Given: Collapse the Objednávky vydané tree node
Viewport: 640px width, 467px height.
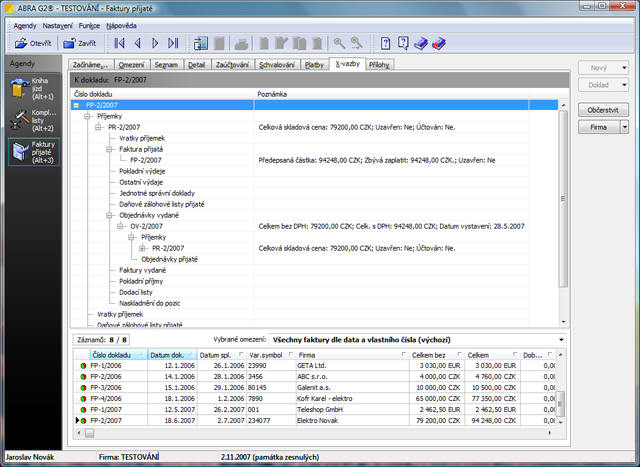Looking at the screenshot, I should [109, 215].
